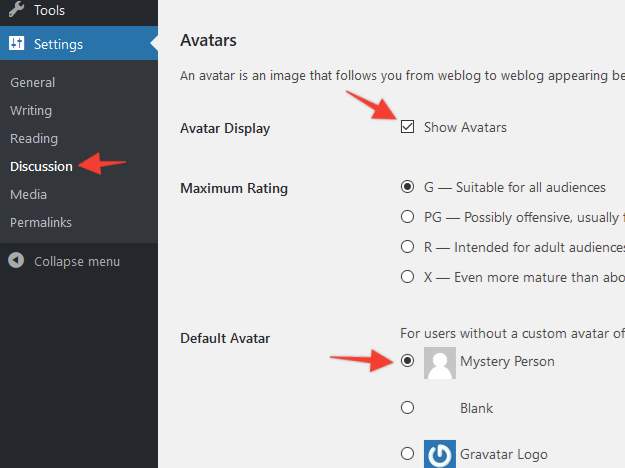Go to Permalinks settings
This screenshot has width=625, height=468.
pyautogui.click(x=41, y=222)
